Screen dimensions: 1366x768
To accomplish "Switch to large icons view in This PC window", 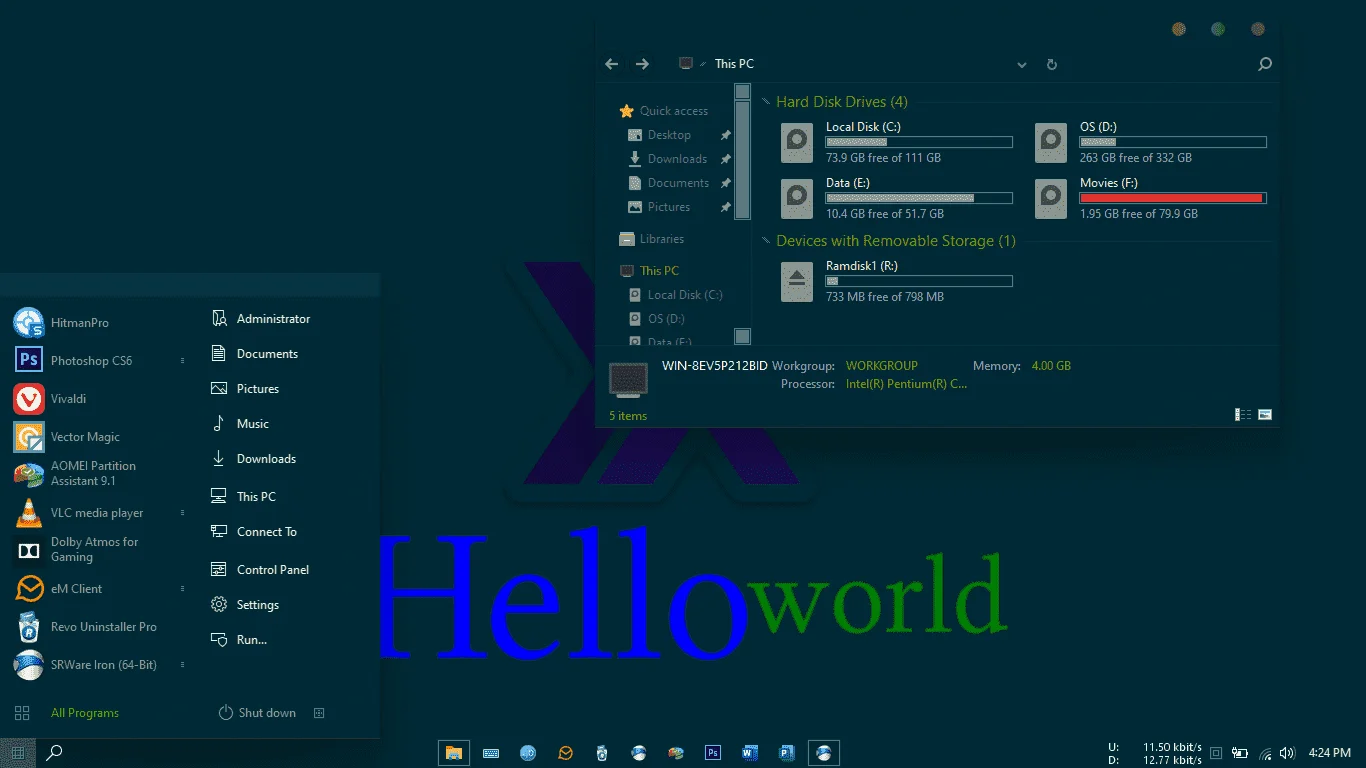I will 1265,415.
